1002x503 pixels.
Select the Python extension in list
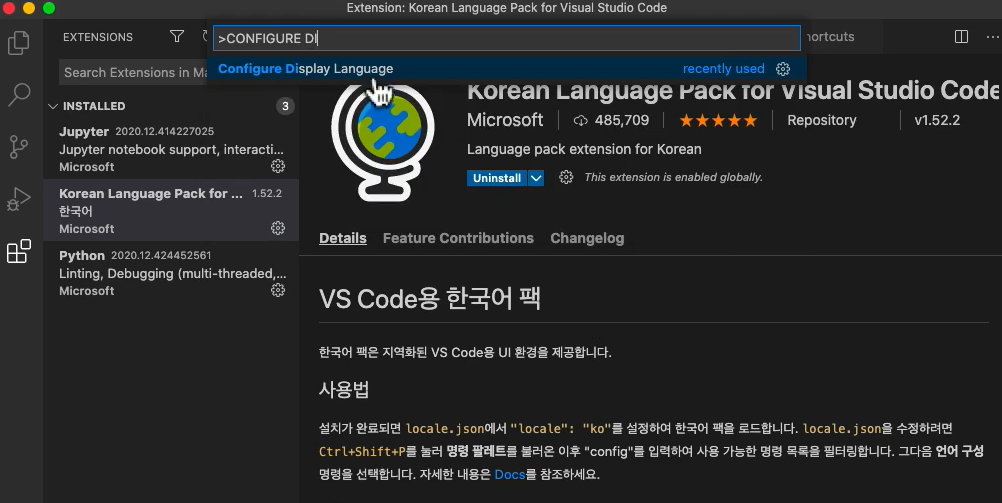click(171, 272)
